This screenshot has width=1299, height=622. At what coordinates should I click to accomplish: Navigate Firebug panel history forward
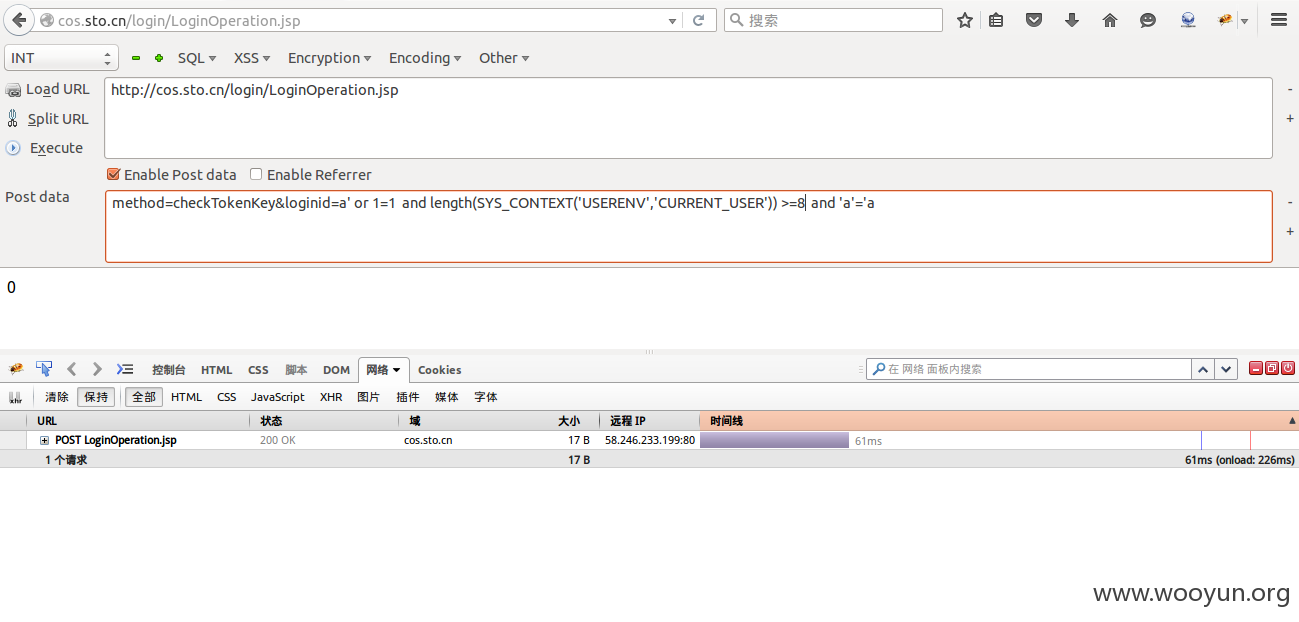(97, 369)
